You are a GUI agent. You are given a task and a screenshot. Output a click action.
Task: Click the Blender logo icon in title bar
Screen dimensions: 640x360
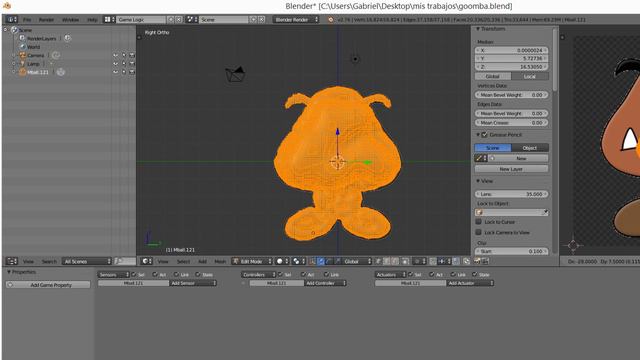pyautogui.click(x=7, y=5)
